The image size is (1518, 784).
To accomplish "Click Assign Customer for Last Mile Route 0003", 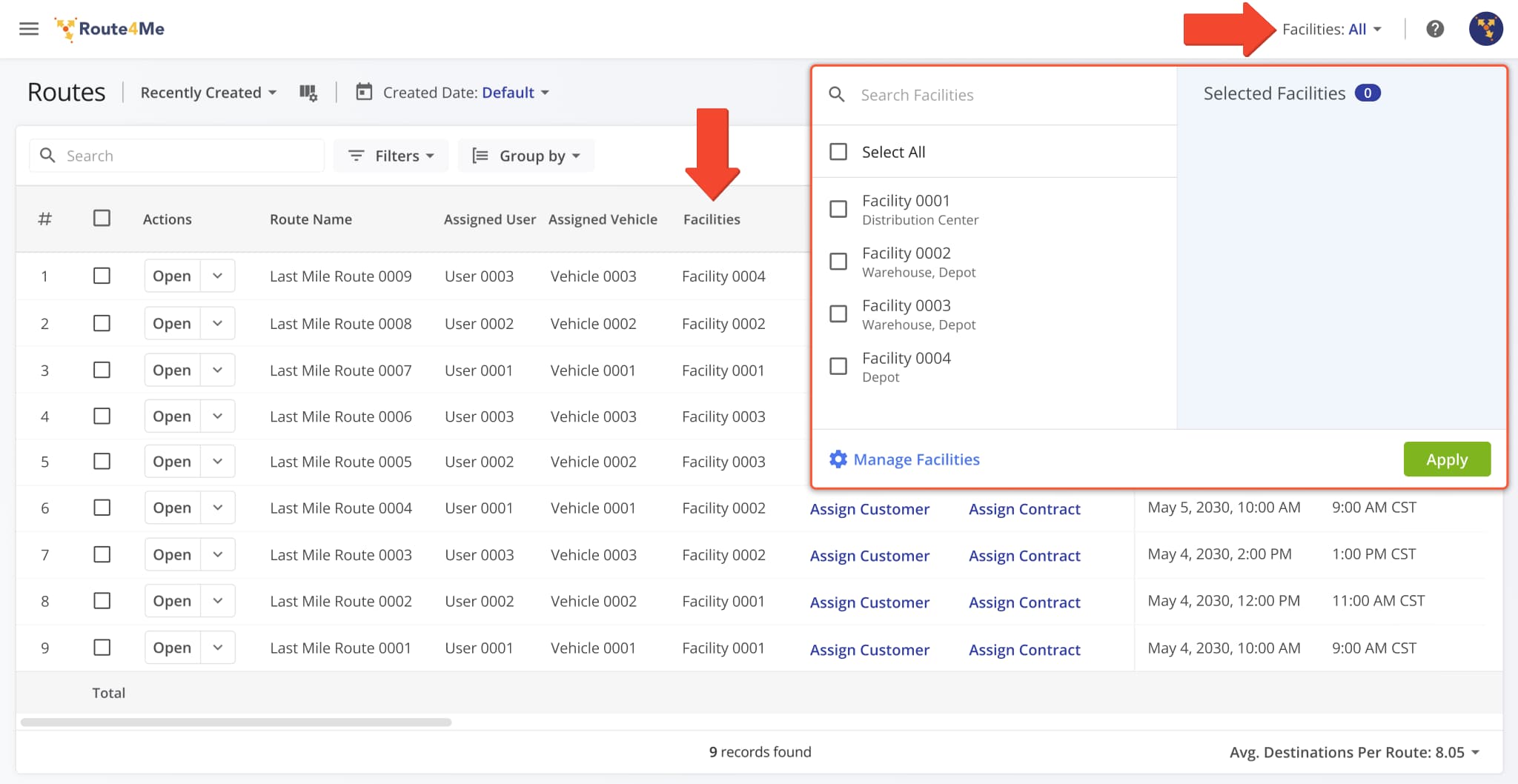I will click(x=869, y=555).
